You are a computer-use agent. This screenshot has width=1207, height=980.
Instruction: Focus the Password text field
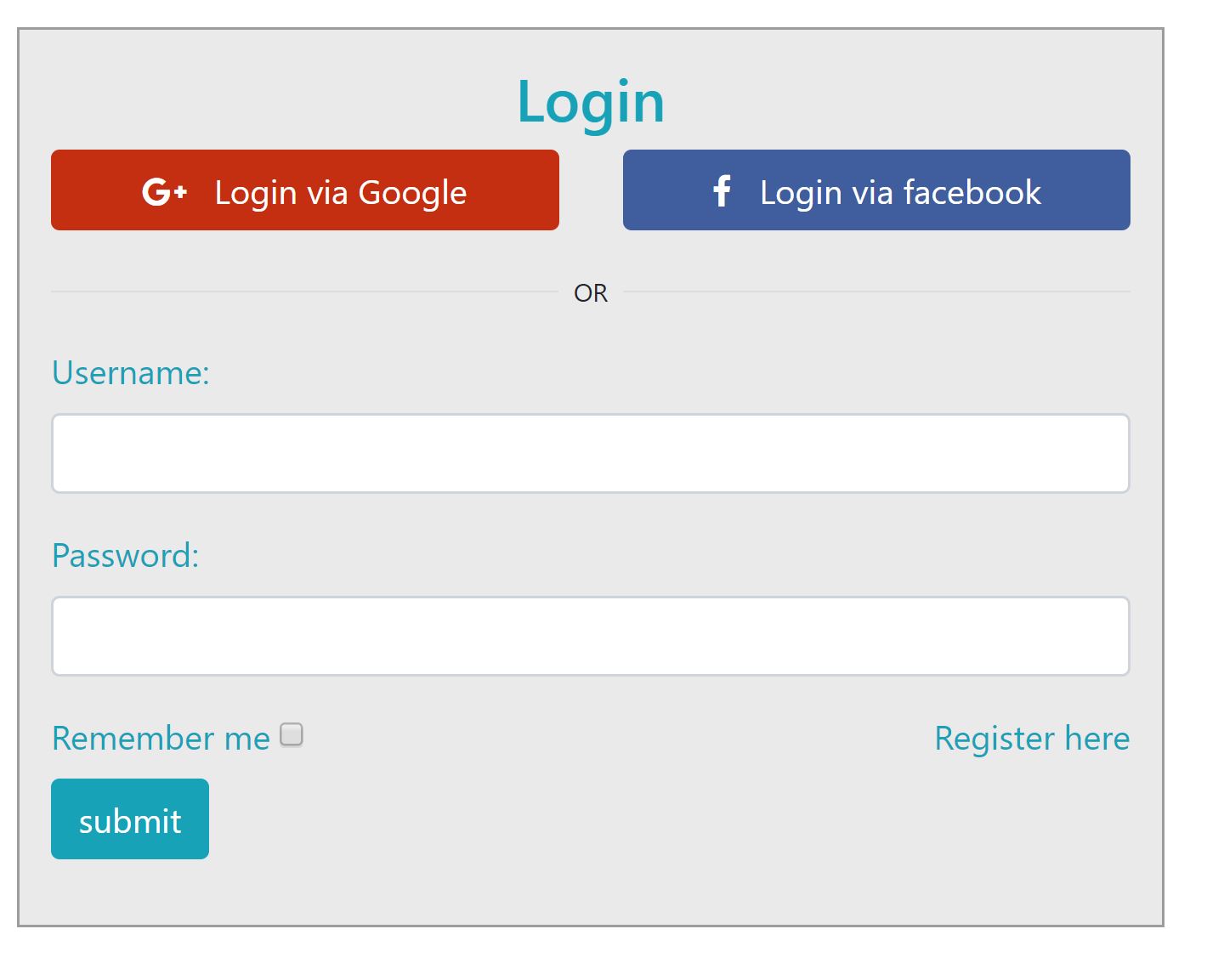click(x=591, y=636)
